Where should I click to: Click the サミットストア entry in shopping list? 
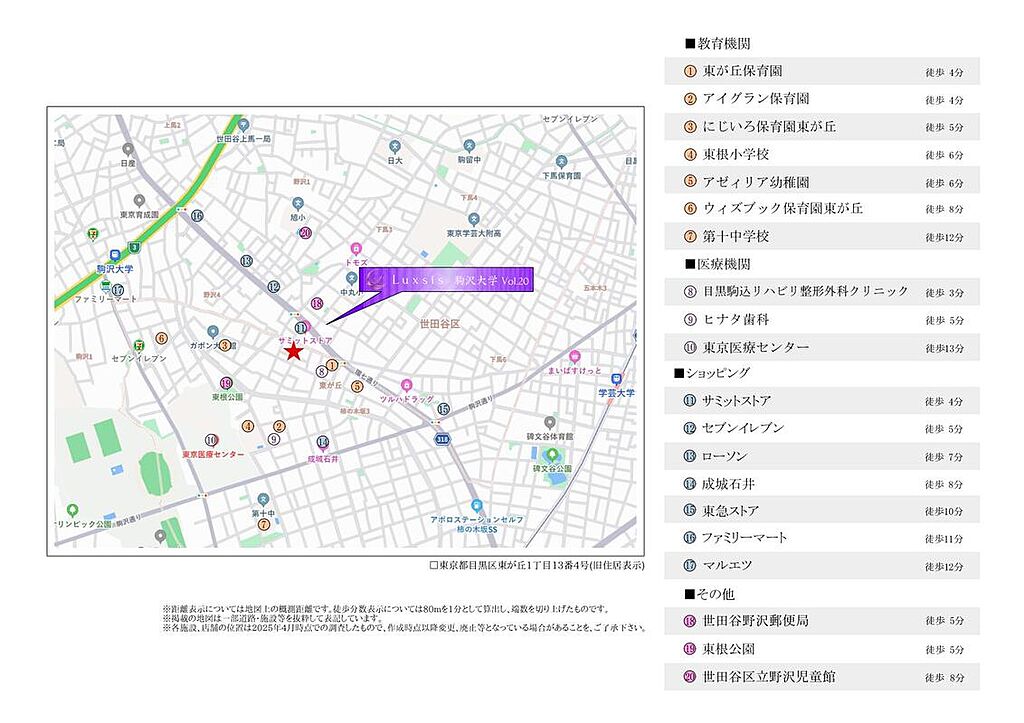[822, 401]
